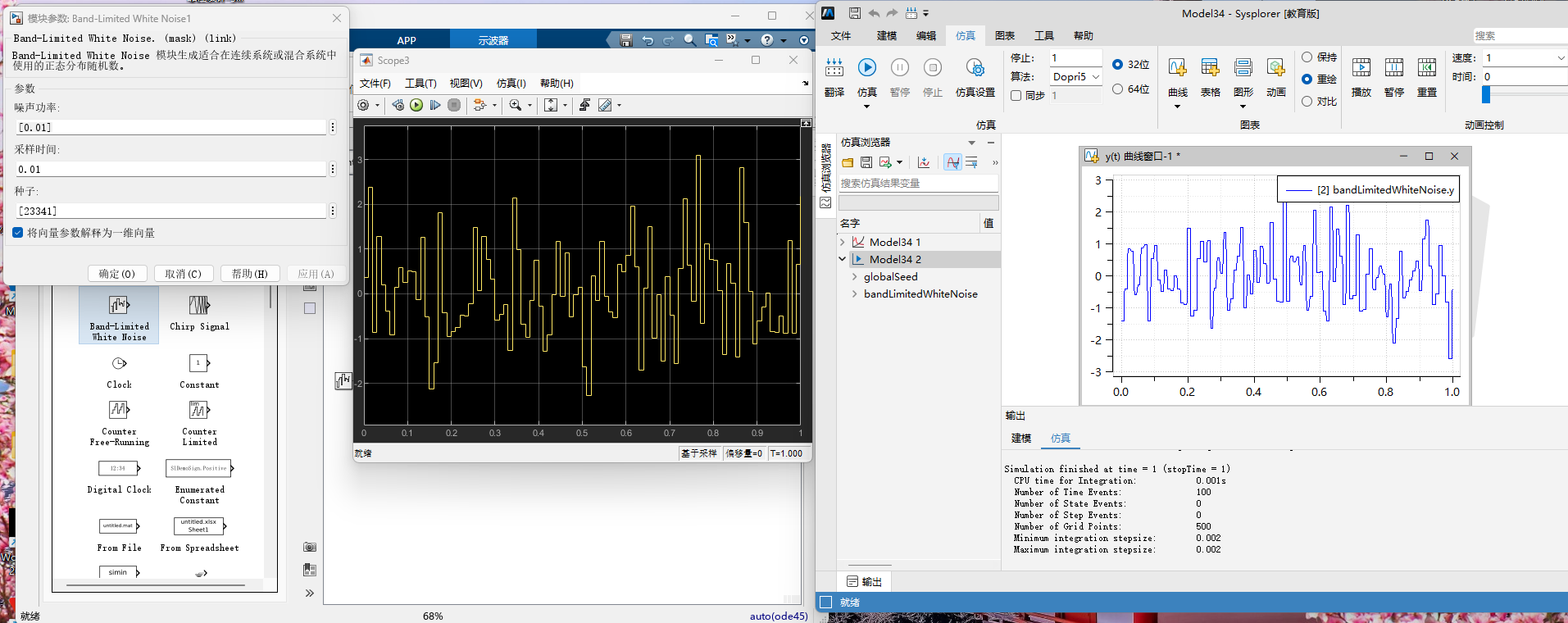Click the save icon in 仿真浏览器 toolbar
The width and height of the screenshot is (1568, 623).
pos(866,162)
